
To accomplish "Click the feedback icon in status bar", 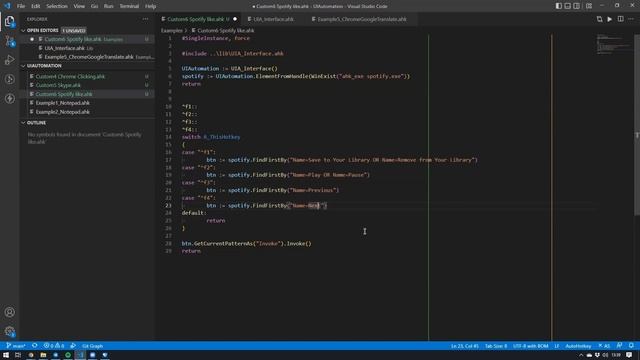I will point(620,346).
